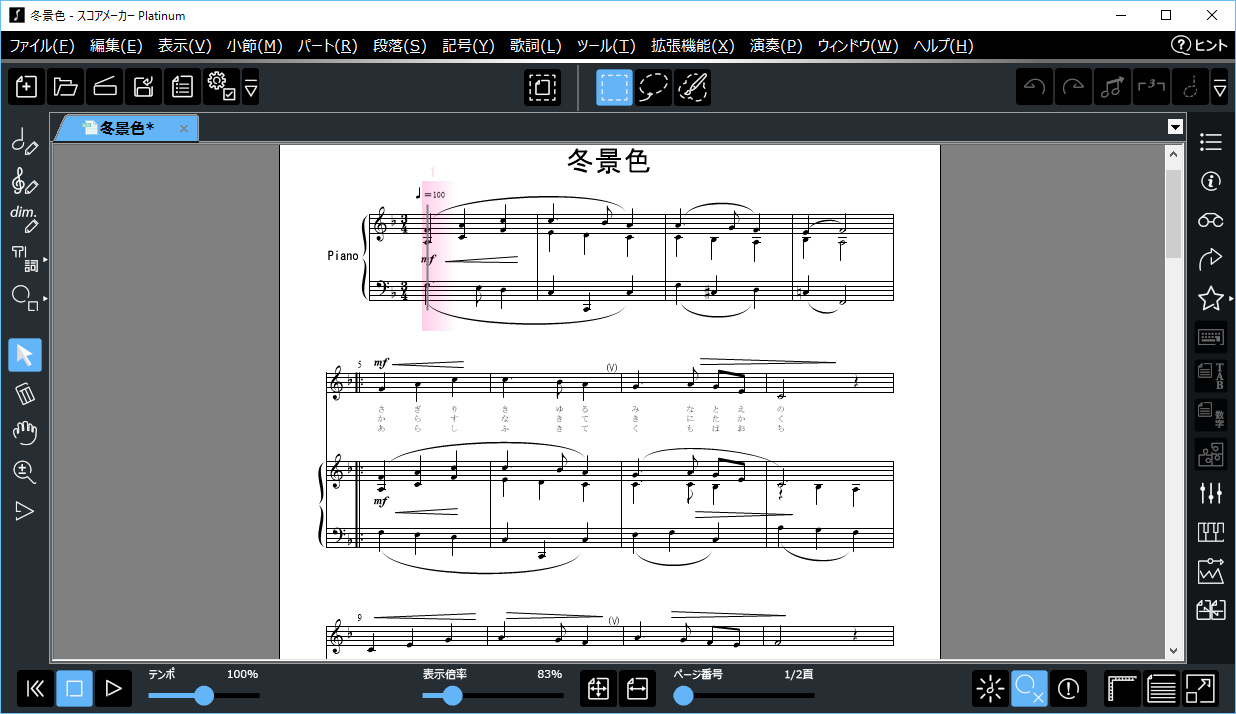This screenshot has width=1236, height=714.
Task: Stop playback with the square button
Action: click(74, 688)
